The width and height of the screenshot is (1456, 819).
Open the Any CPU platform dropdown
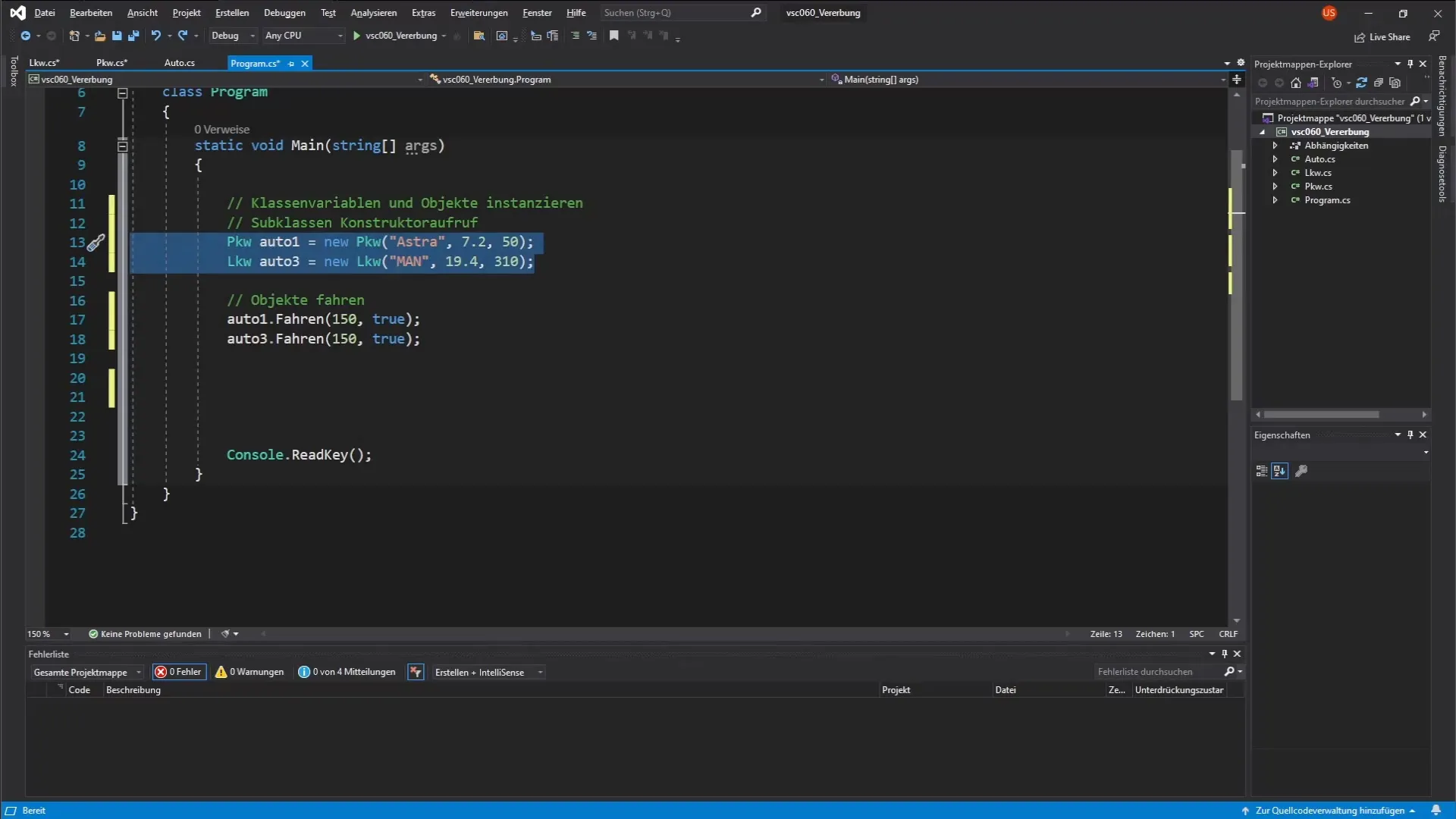pyautogui.click(x=303, y=36)
